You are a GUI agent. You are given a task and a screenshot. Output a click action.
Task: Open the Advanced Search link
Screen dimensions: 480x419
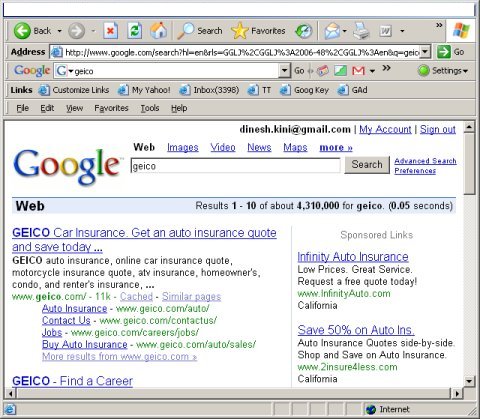click(x=425, y=161)
